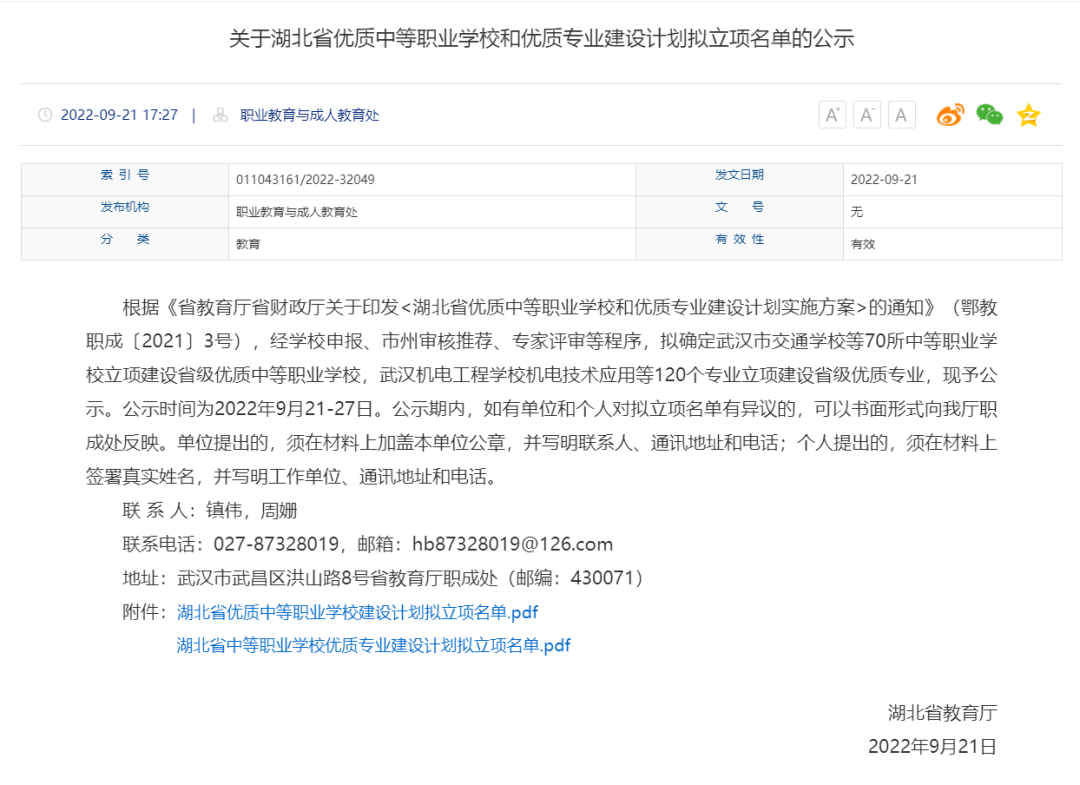The width and height of the screenshot is (1080, 785).
Task: Increase font size with the A+ button
Action: click(832, 115)
